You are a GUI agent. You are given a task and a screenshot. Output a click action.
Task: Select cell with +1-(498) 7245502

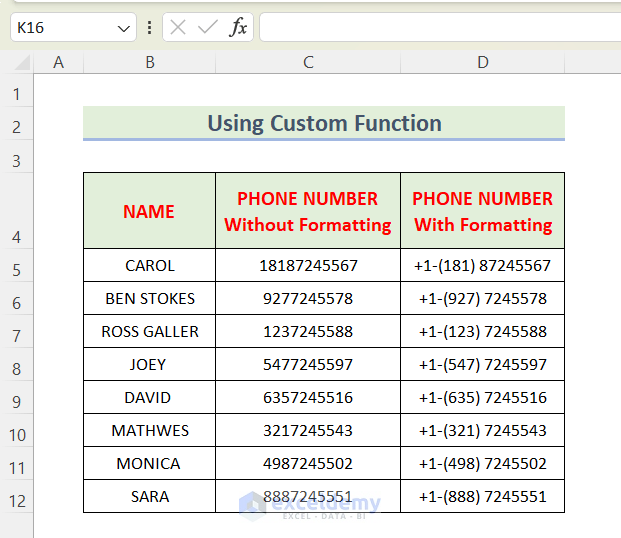482,464
